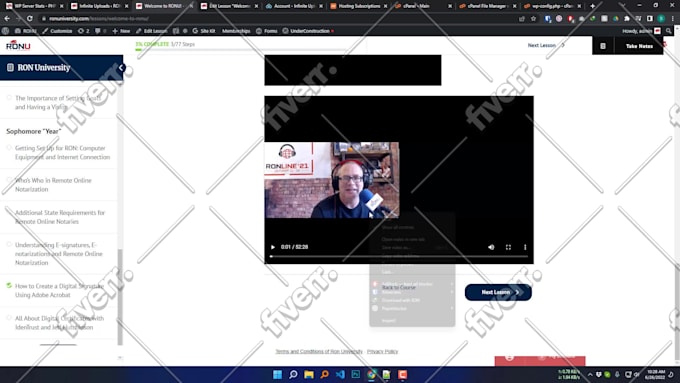
Task: Open a new browser tab with plus
Action: pyautogui.click(x=592, y=6)
